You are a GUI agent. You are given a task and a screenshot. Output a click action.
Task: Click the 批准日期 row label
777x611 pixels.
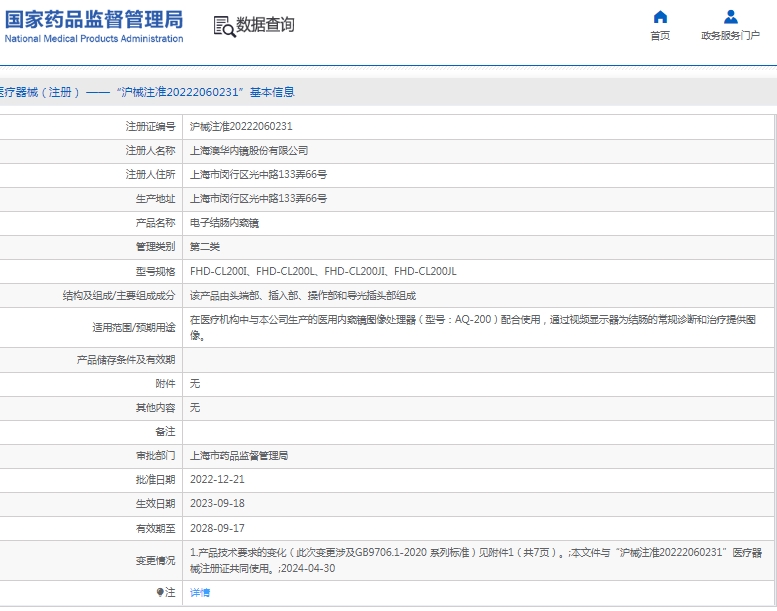(156, 480)
